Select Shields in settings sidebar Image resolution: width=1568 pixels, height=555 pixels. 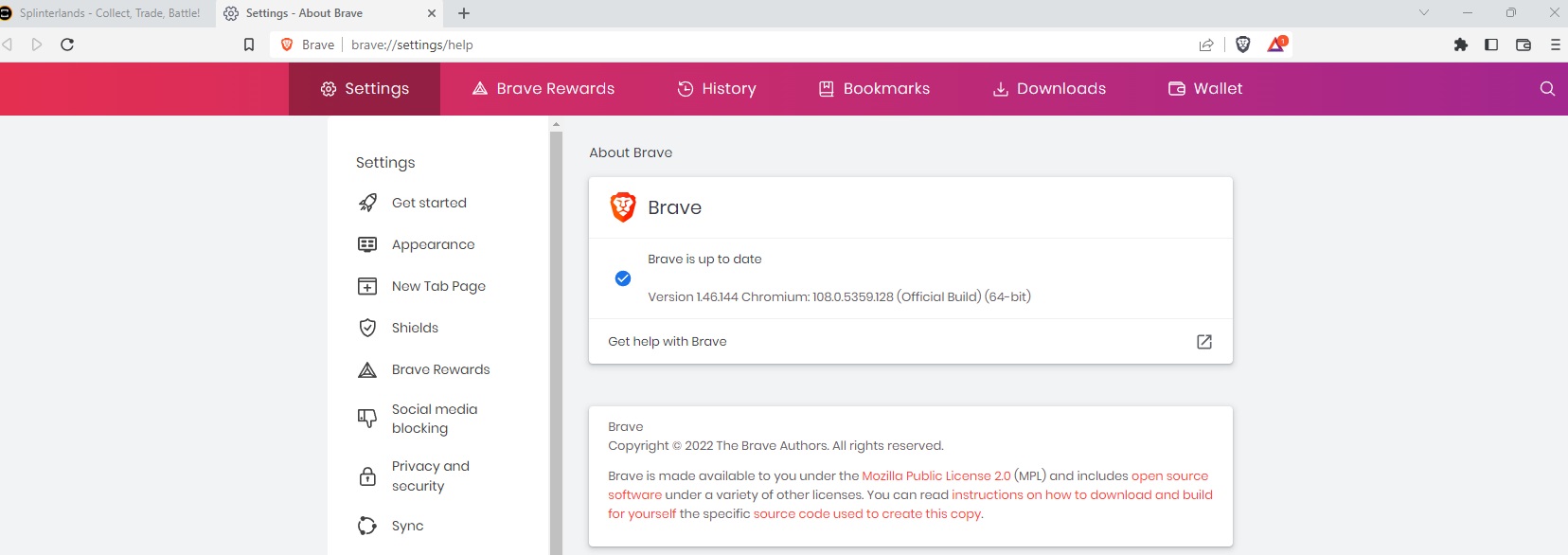pyautogui.click(x=415, y=328)
